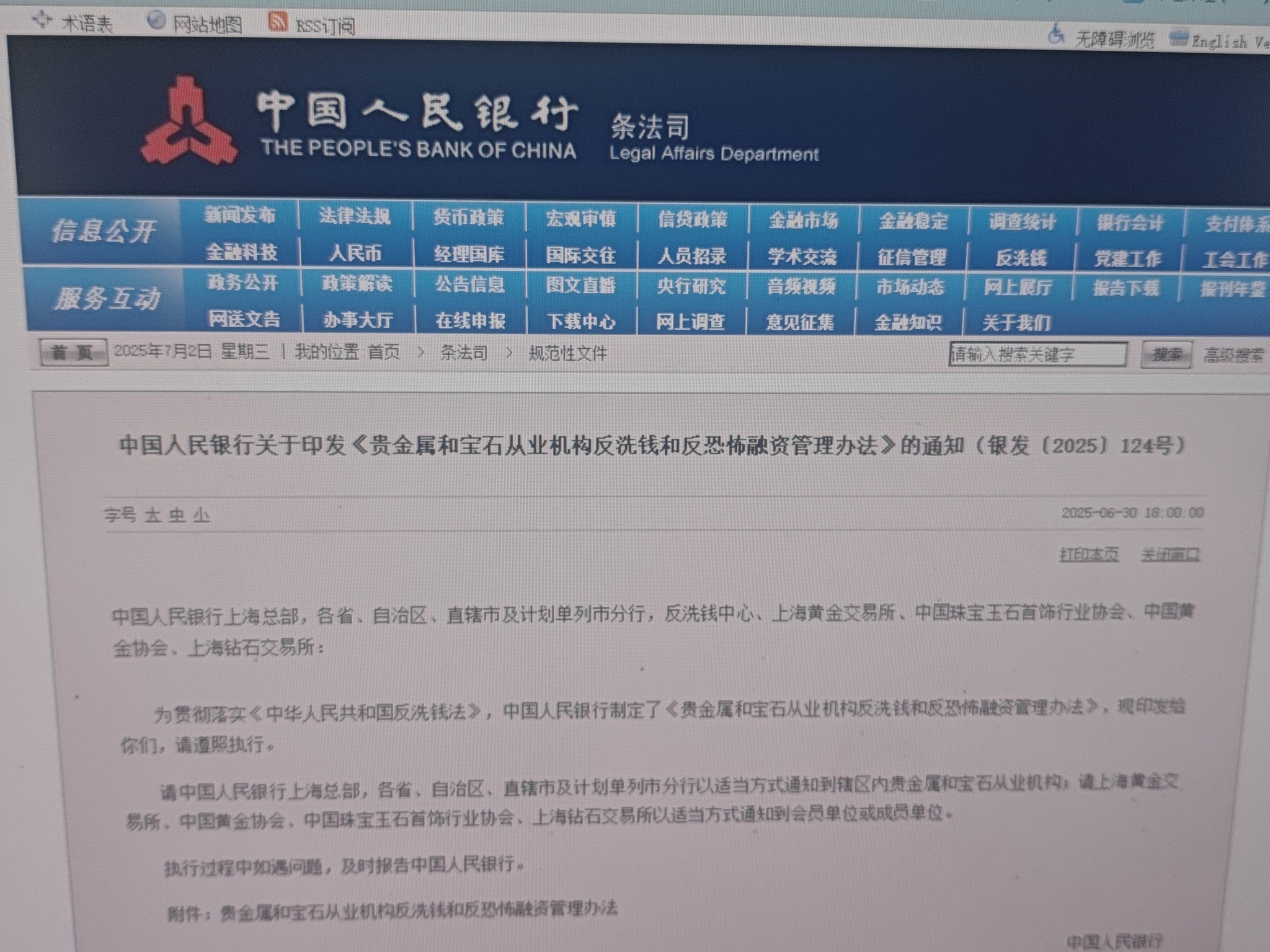Open 网送文告 menu item
Image resolution: width=1270 pixels, height=952 pixels.
pyautogui.click(x=244, y=319)
